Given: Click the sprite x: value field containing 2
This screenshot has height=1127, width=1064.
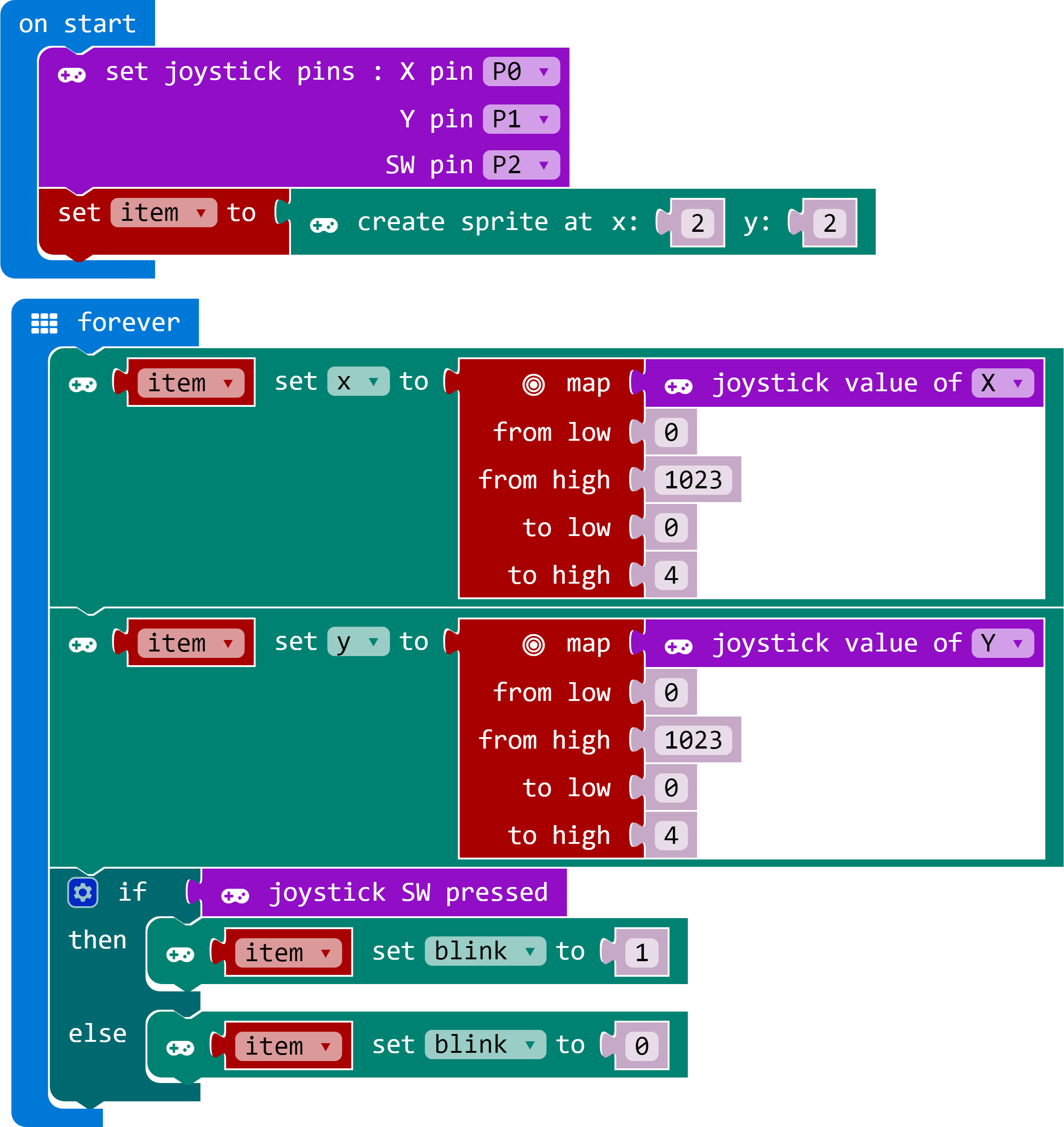Looking at the screenshot, I should point(697,224).
